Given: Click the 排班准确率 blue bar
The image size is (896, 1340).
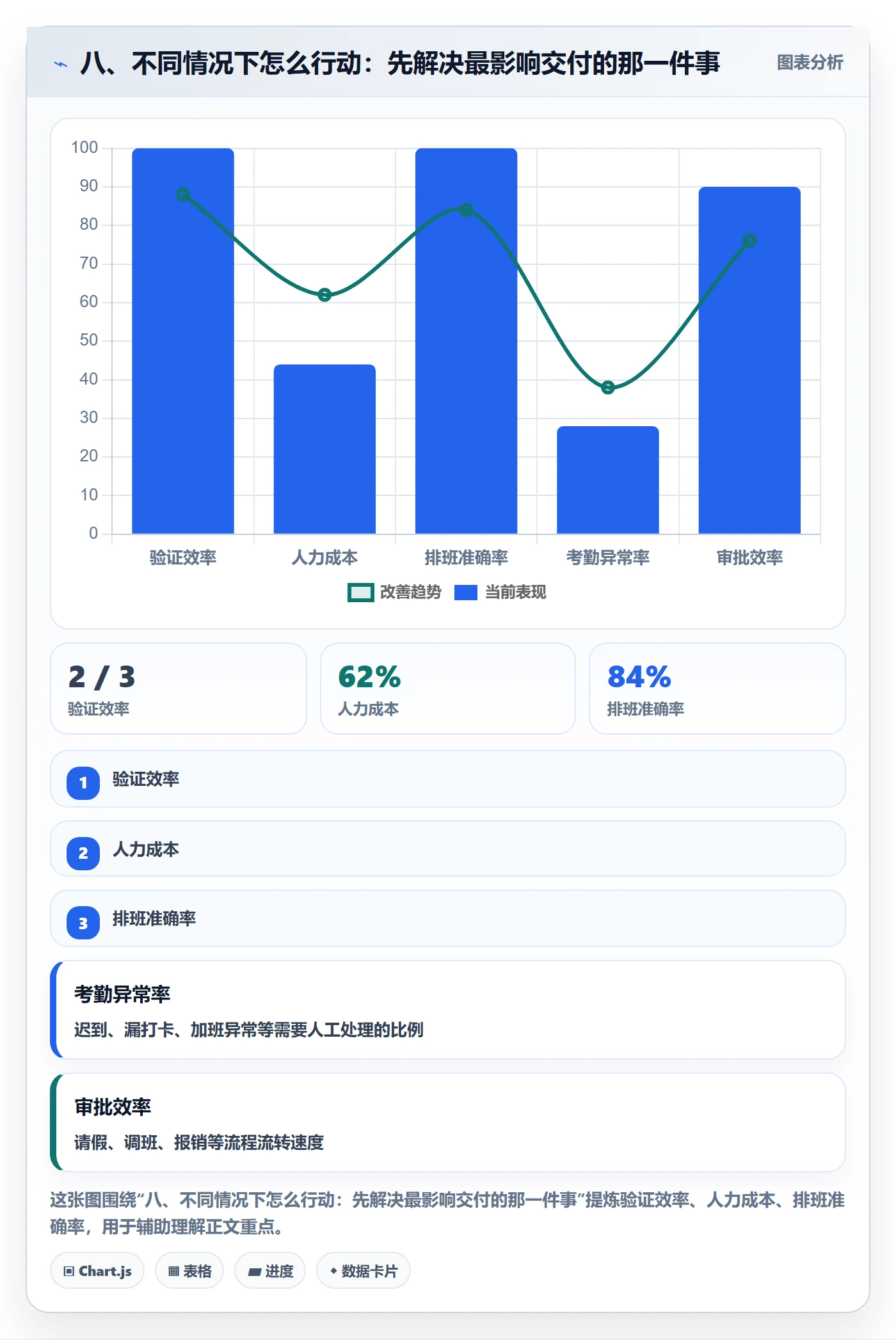Looking at the screenshot, I should 467,341.
